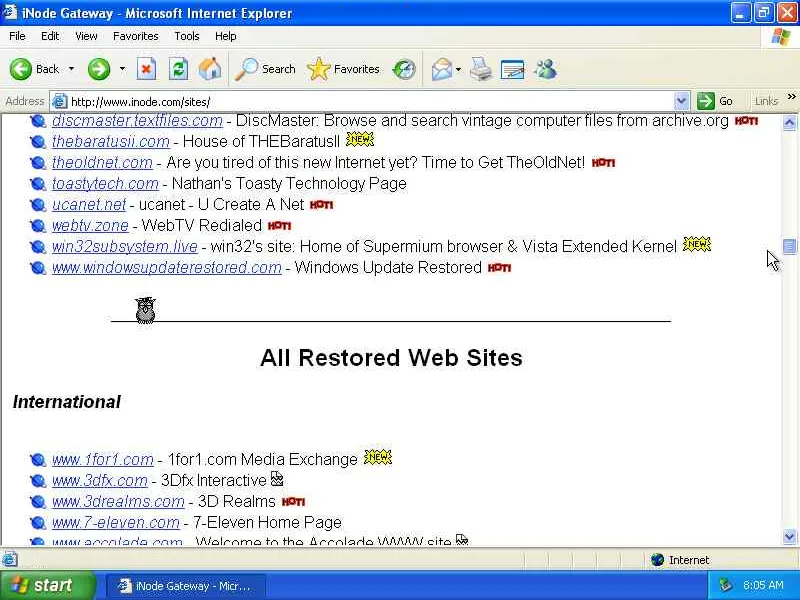Expand the address bar dropdown list
This screenshot has width=800, height=600.
(x=681, y=101)
